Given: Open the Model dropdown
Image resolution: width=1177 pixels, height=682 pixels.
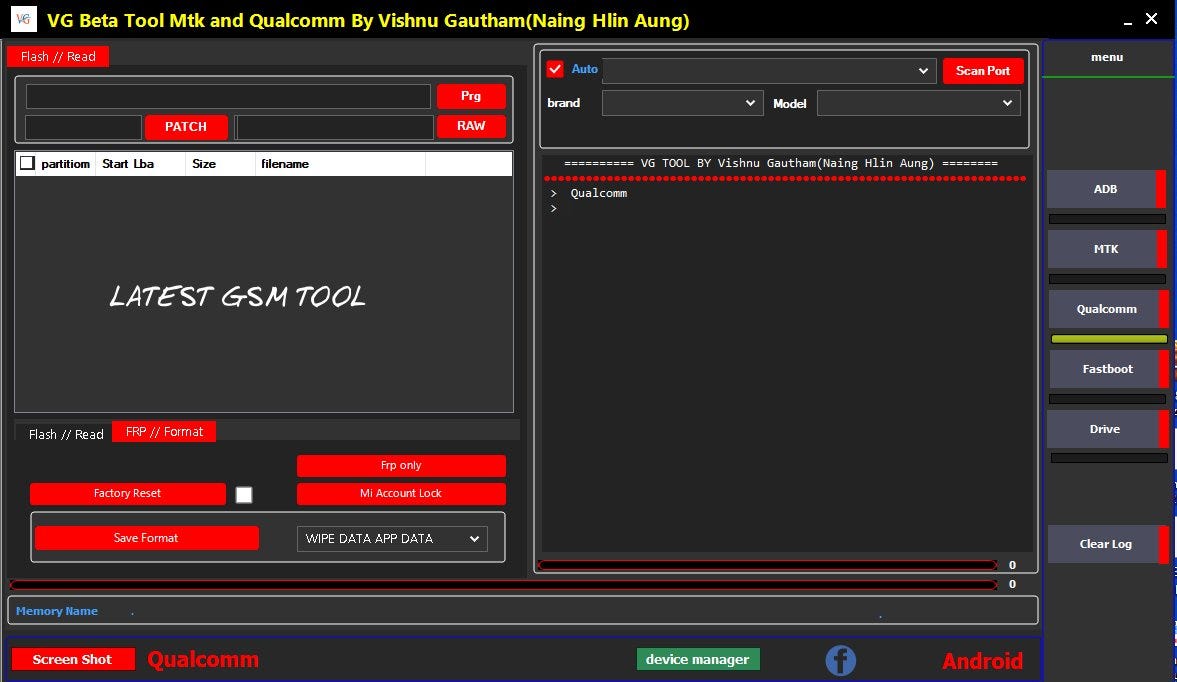Looking at the screenshot, I should click(919, 103).
